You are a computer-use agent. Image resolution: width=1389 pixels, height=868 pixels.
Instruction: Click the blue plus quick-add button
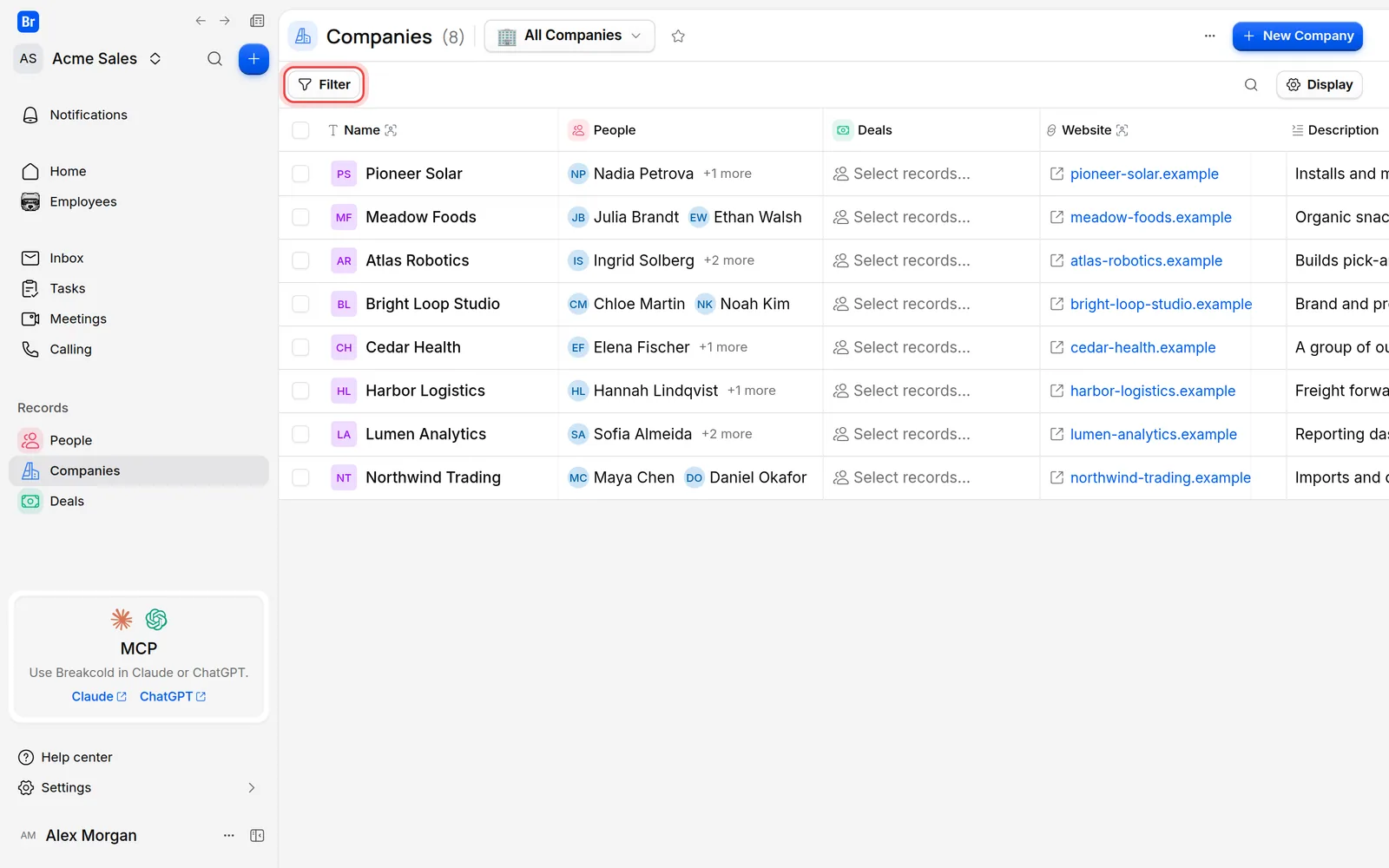pyautogui.click(x=253, y=59)
